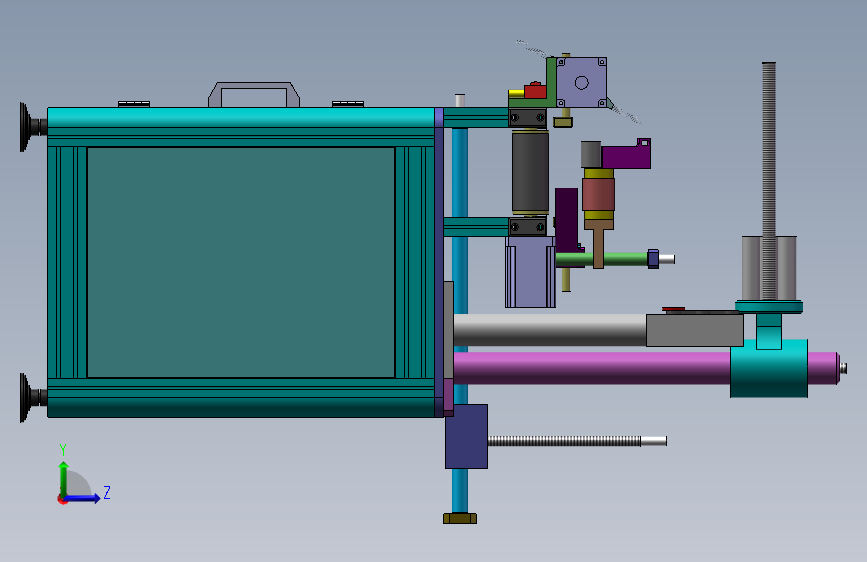Click the upper black clamp block
The width and height of the screenshot is (867, 562).
pyautogui.click(x=527, y=117)
